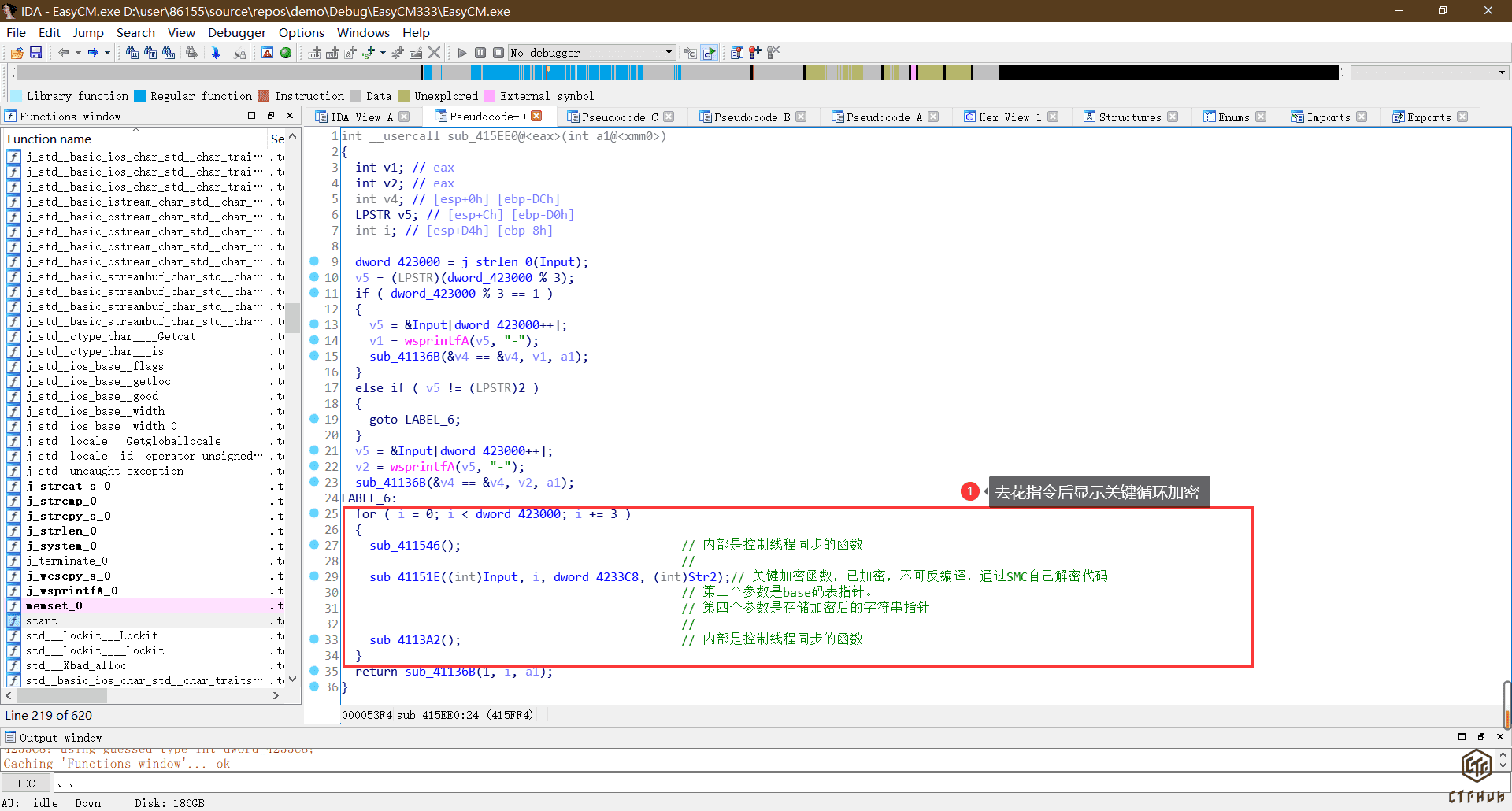Close the Pseudocode-D tab
The width and height of the screenshot is (1512, 811).
(x=536, y=117)
